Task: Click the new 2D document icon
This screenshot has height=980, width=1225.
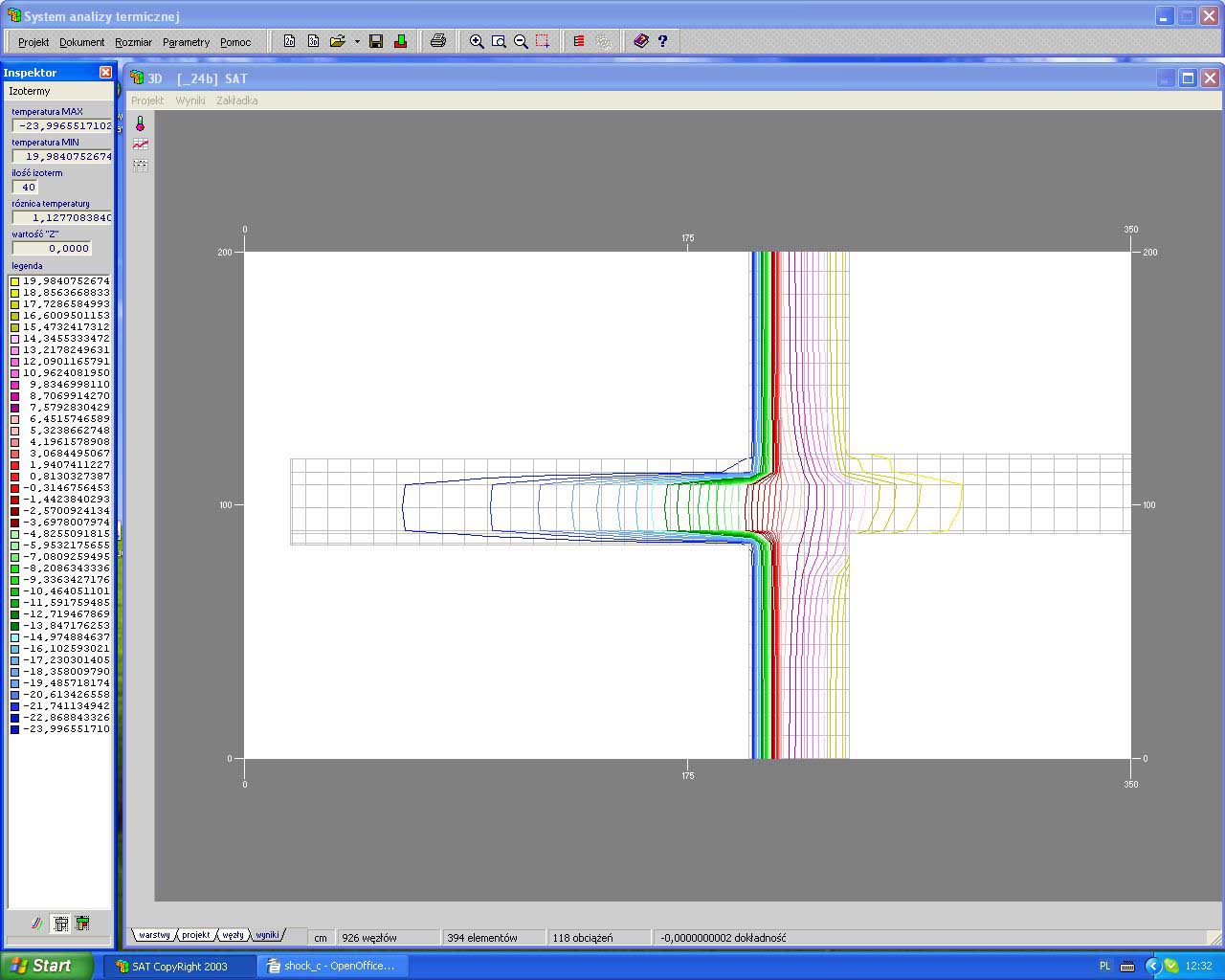Action: click(x=289, y=41)
